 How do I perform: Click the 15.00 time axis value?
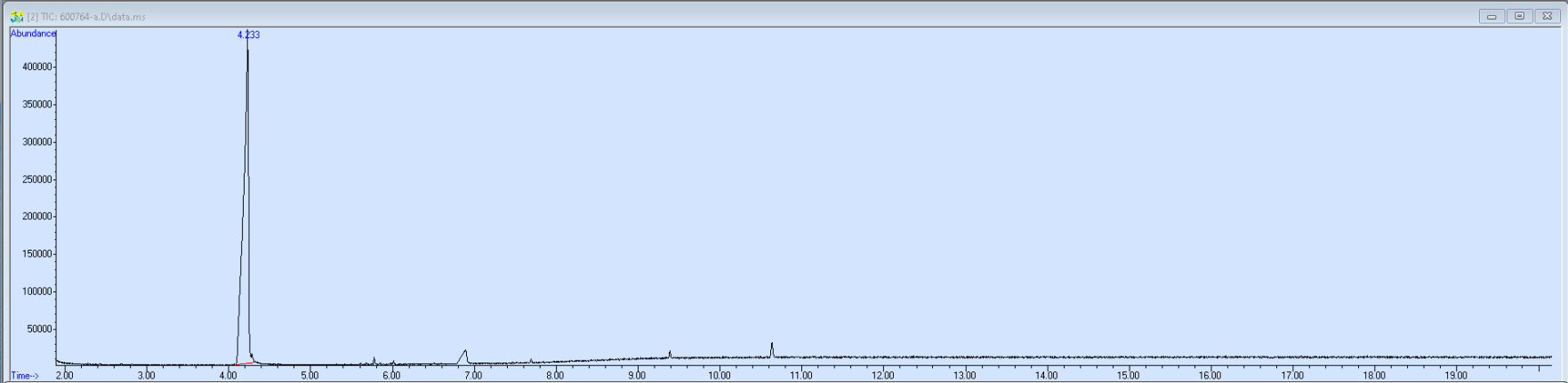coord(1128,376)
